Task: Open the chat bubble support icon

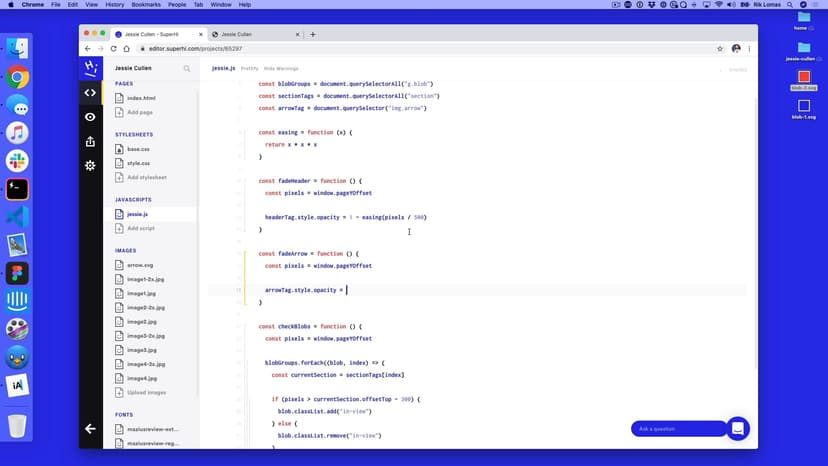Action: click(737, 428)
